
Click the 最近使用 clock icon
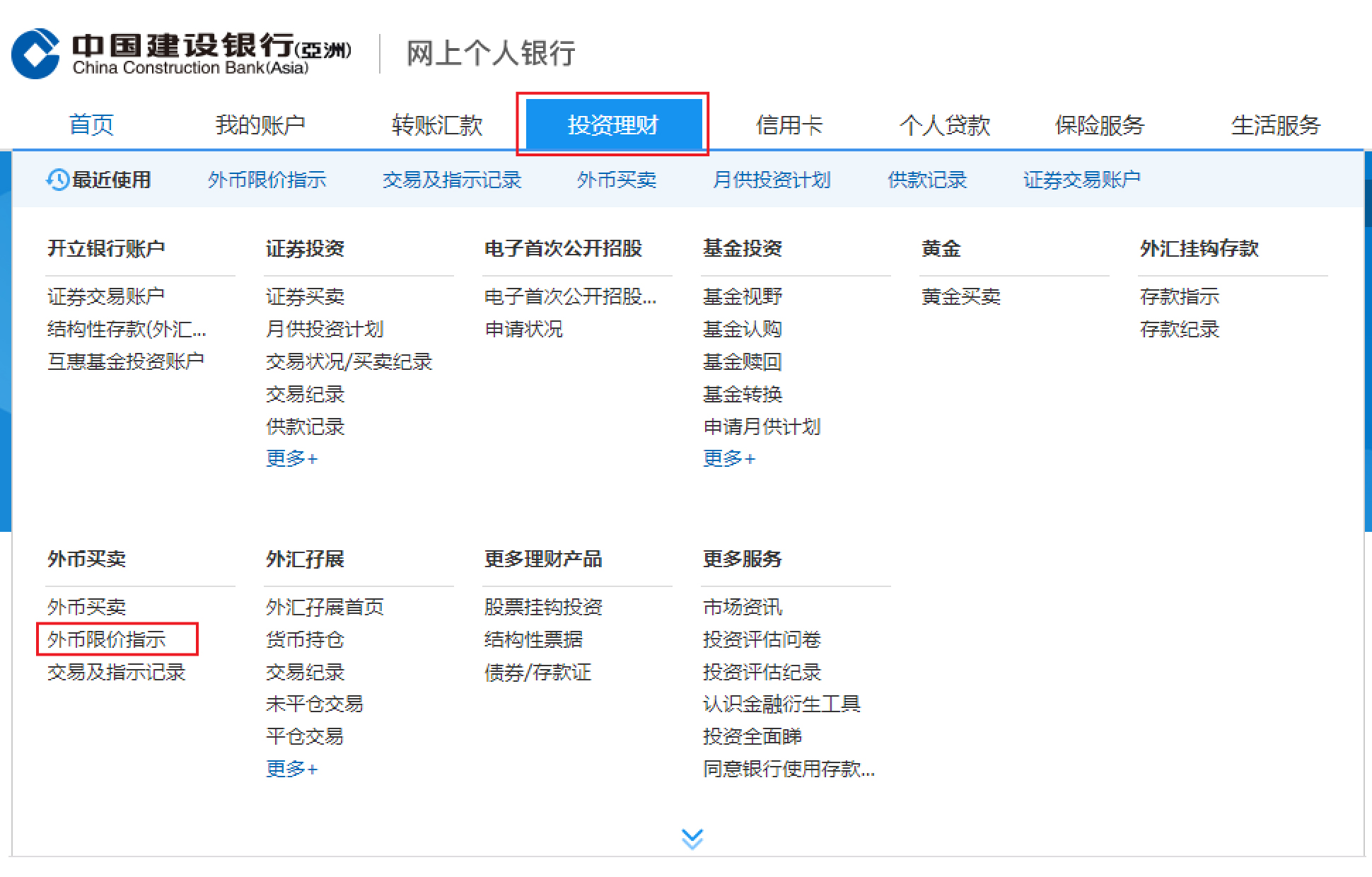click(57, 180)
